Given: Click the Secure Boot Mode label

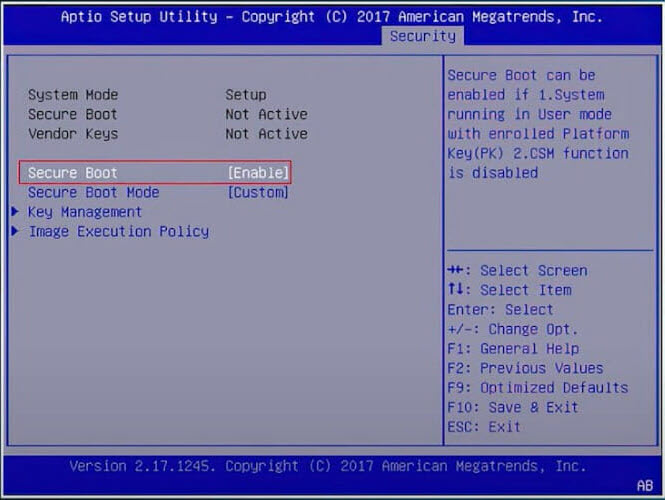Looking at the screenshot, I should click(x=94, y=192).
